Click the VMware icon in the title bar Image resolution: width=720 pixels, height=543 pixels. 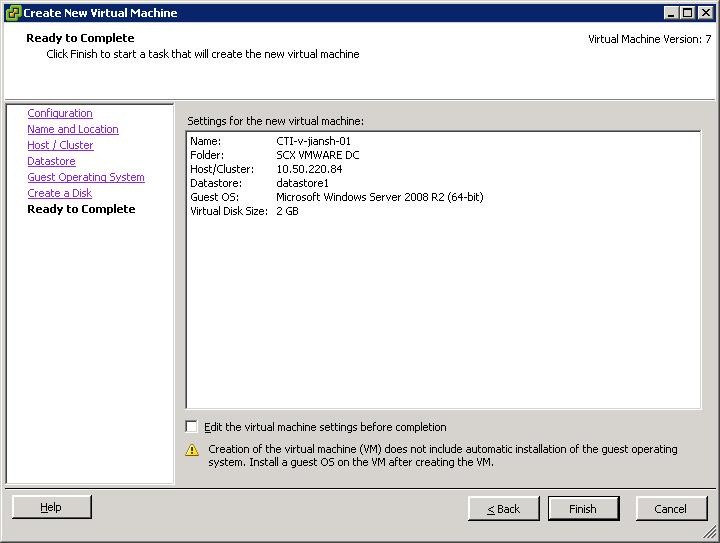pos(12,13)
